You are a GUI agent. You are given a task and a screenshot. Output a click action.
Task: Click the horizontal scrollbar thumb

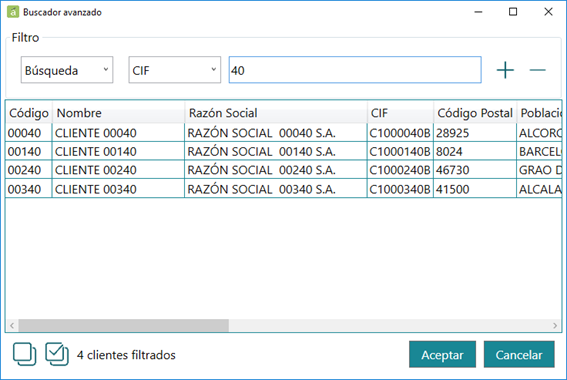click(124, 325)
